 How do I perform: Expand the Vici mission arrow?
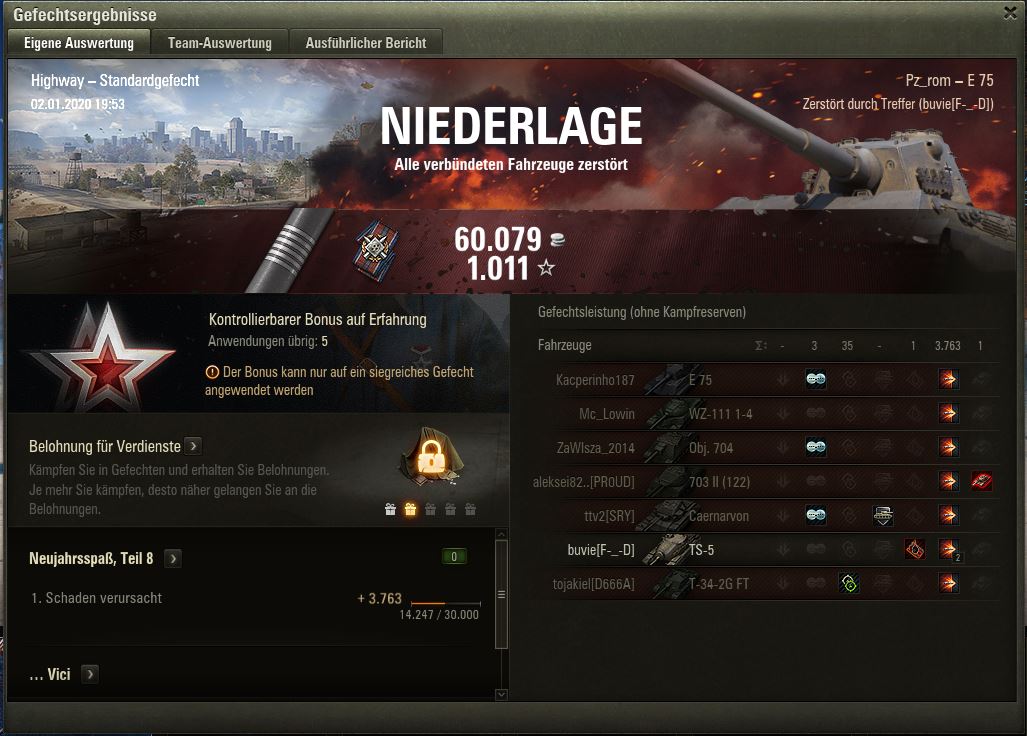[x=90, y=674]
